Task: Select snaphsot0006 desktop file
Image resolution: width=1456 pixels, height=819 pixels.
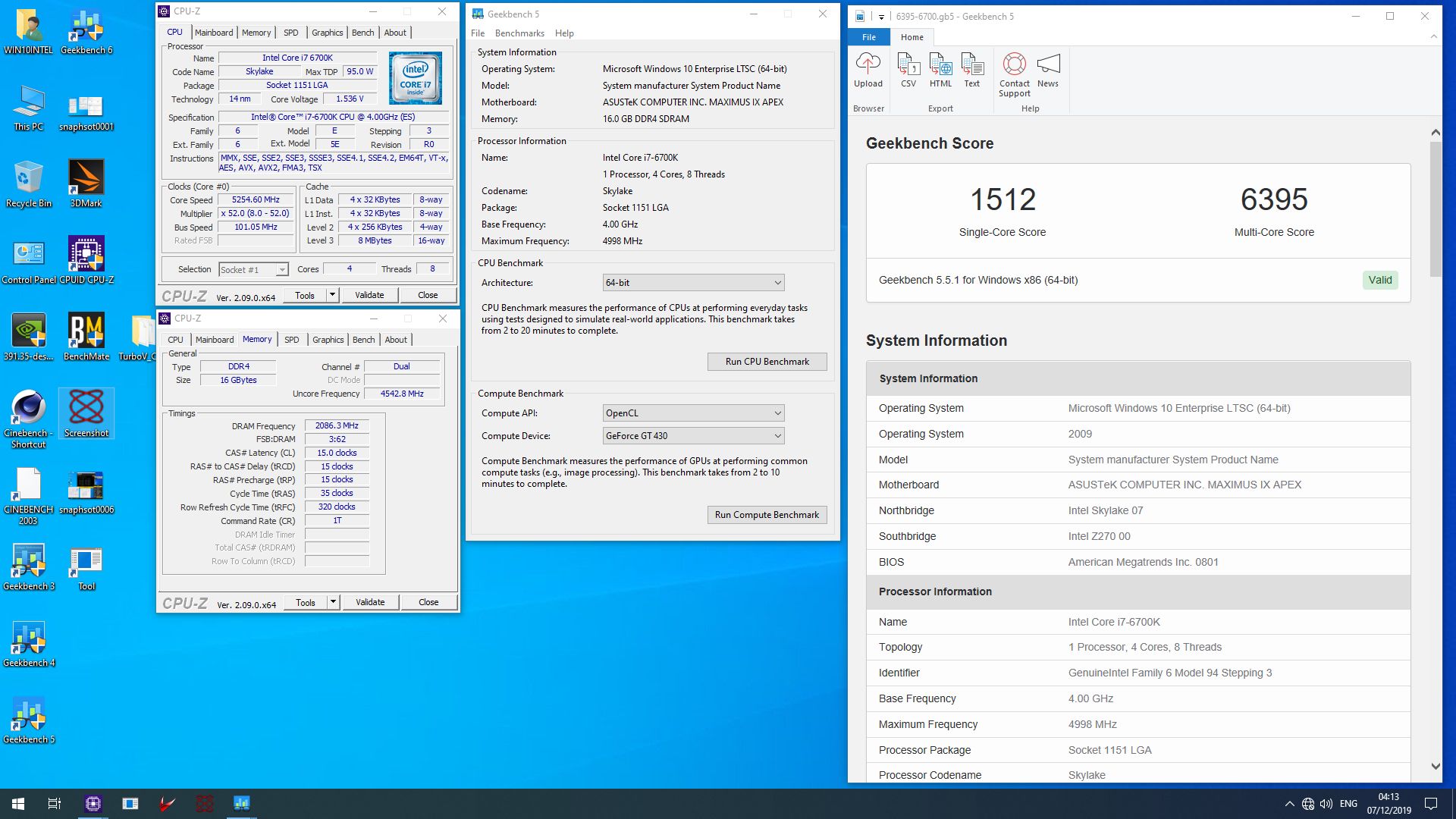Action: [86, 492]
